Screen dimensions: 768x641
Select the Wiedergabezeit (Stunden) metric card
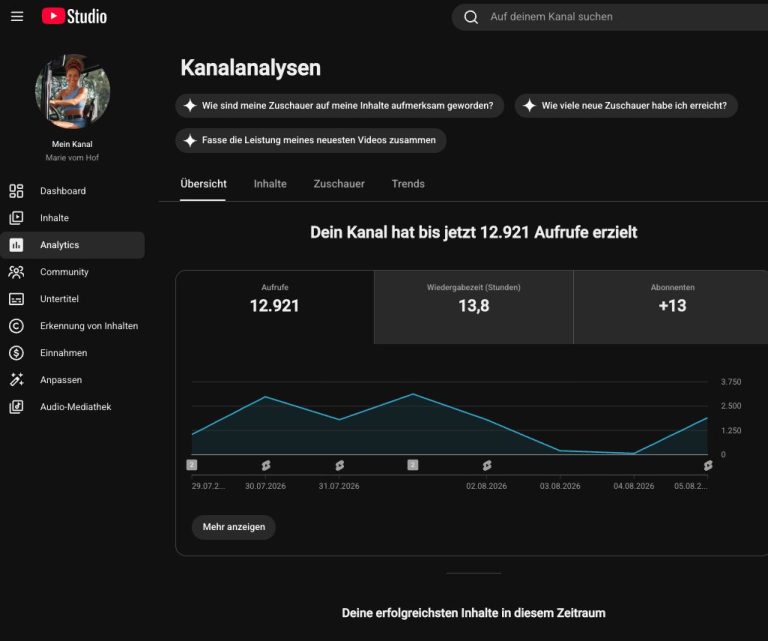pyautogui.click(x=474, y=307)
